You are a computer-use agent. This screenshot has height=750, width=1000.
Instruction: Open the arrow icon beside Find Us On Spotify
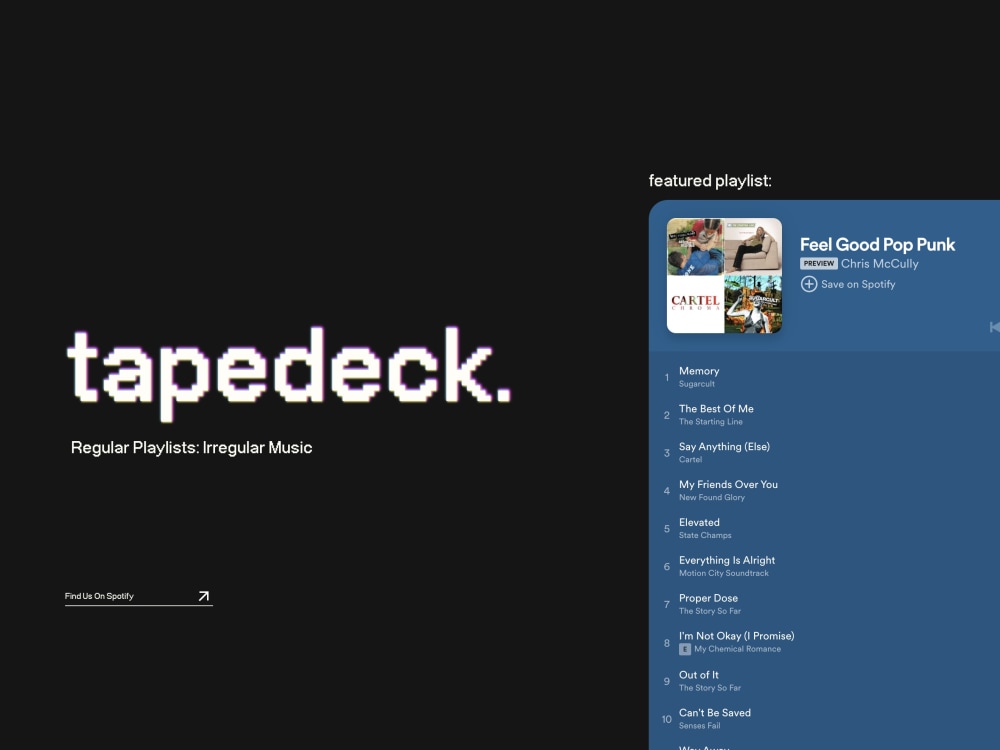tap(203, 596)
